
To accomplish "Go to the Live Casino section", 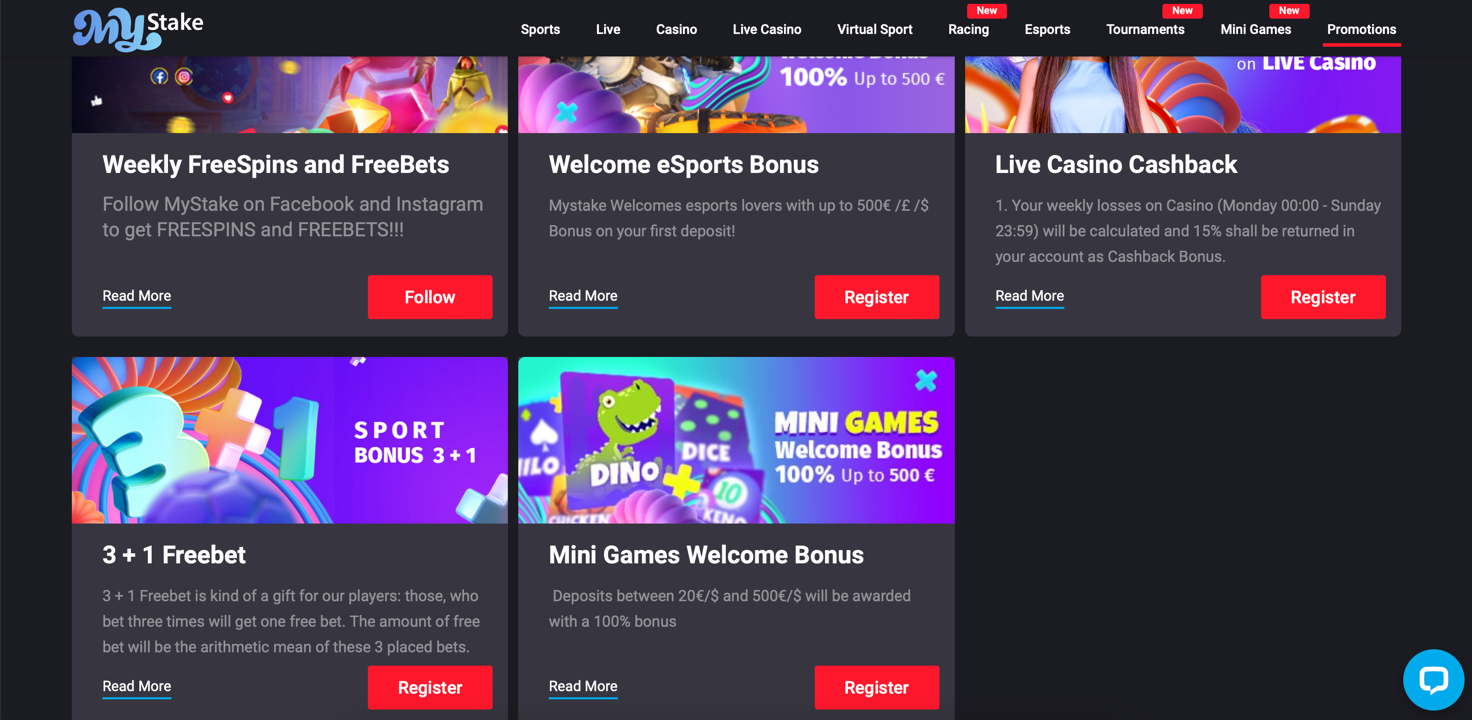I will coord(767,29).
